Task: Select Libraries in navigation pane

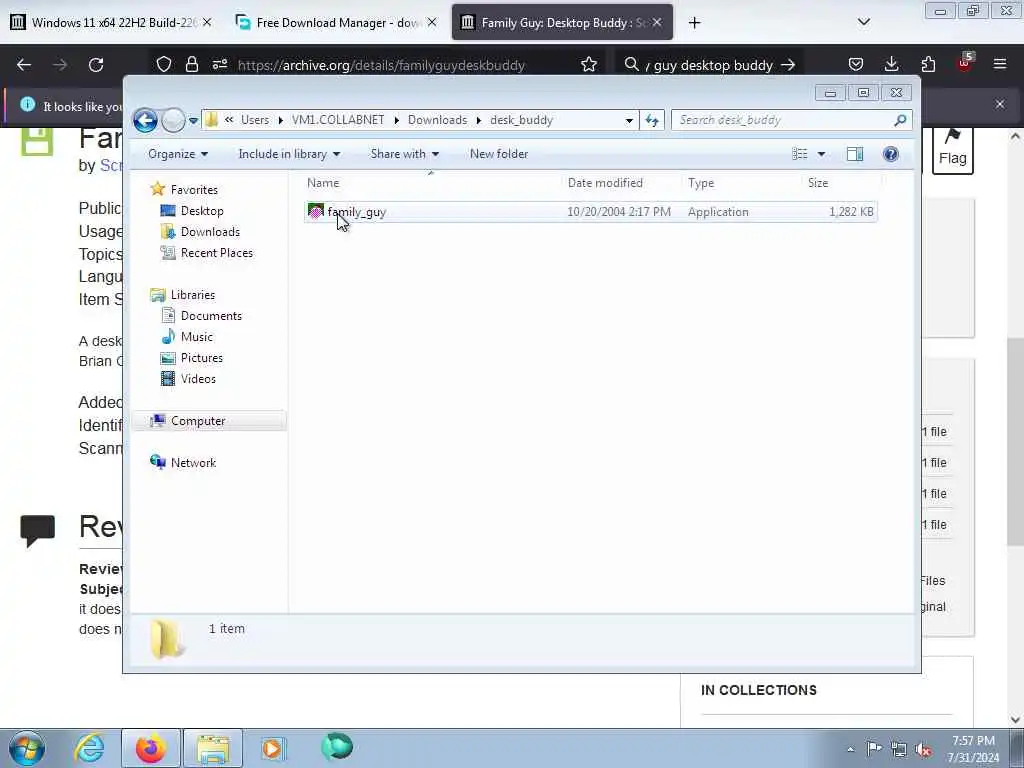Action: click(x=192, y=295)
